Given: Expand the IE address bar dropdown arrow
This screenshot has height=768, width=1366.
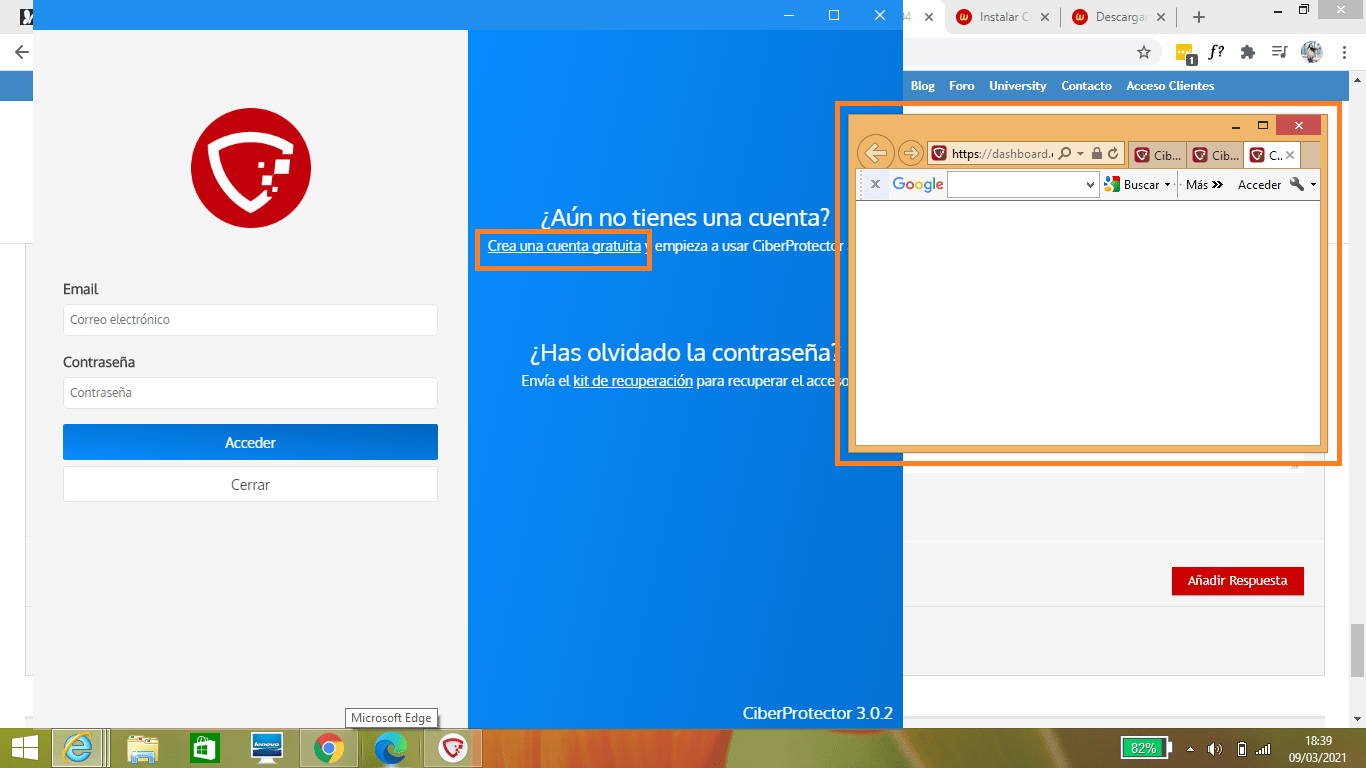Looking at the screenshot, I should click(x=1080, y=154).
